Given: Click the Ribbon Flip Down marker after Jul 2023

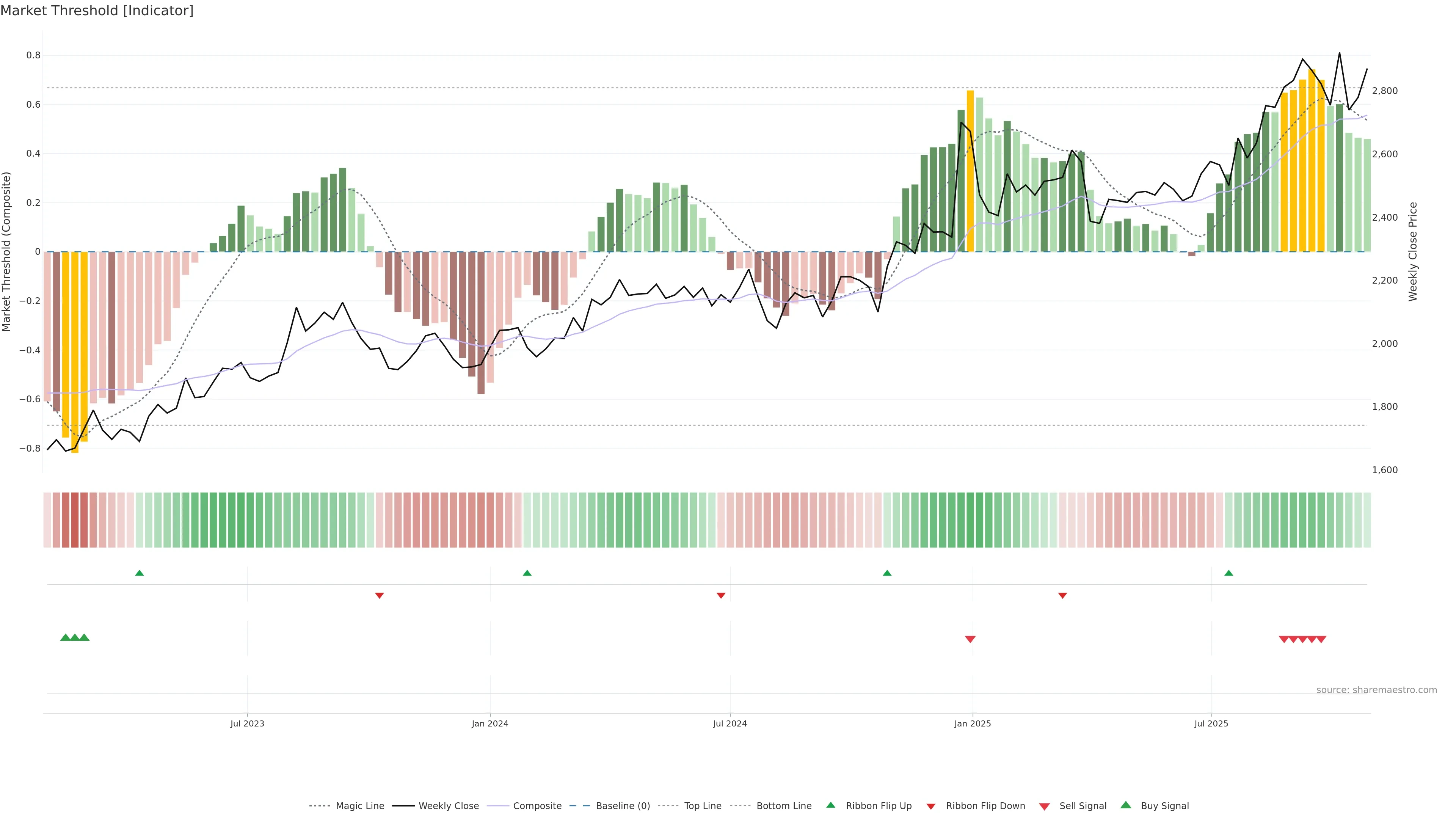Looking at the screenshot, I should coord(379,595).
